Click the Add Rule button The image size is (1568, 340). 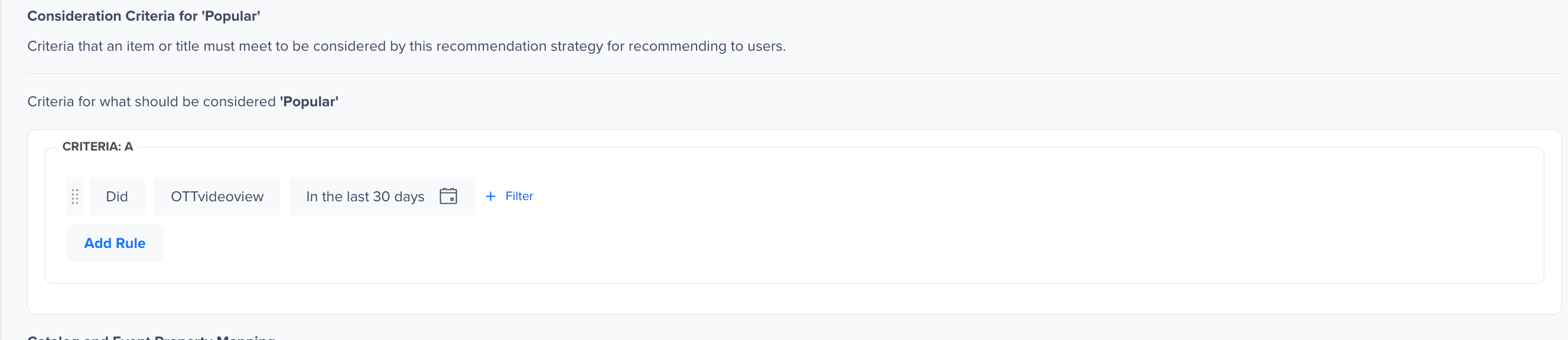(115, 243)
